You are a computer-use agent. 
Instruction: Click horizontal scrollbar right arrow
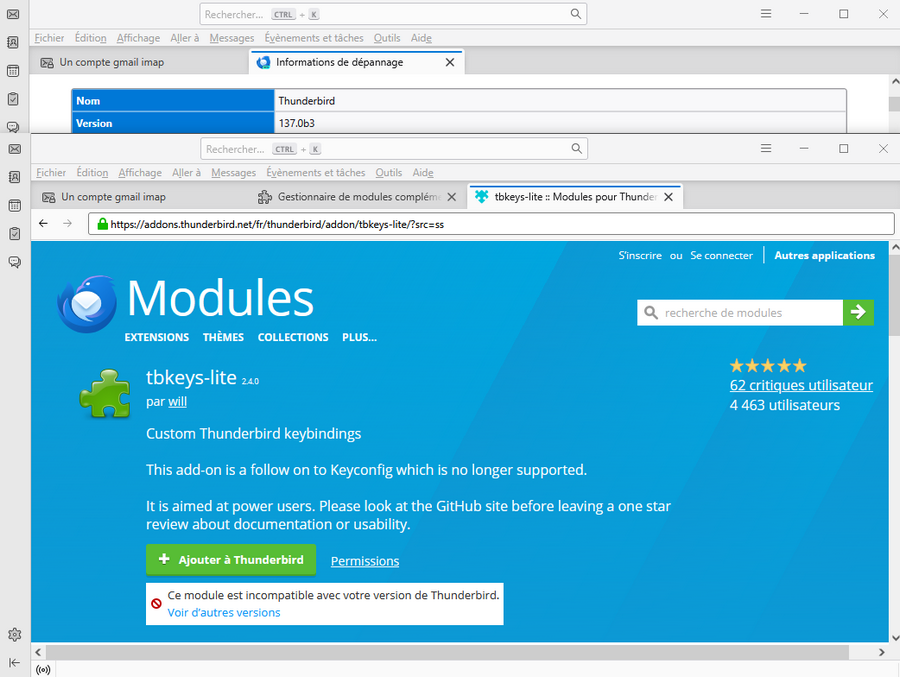(882, 652)
